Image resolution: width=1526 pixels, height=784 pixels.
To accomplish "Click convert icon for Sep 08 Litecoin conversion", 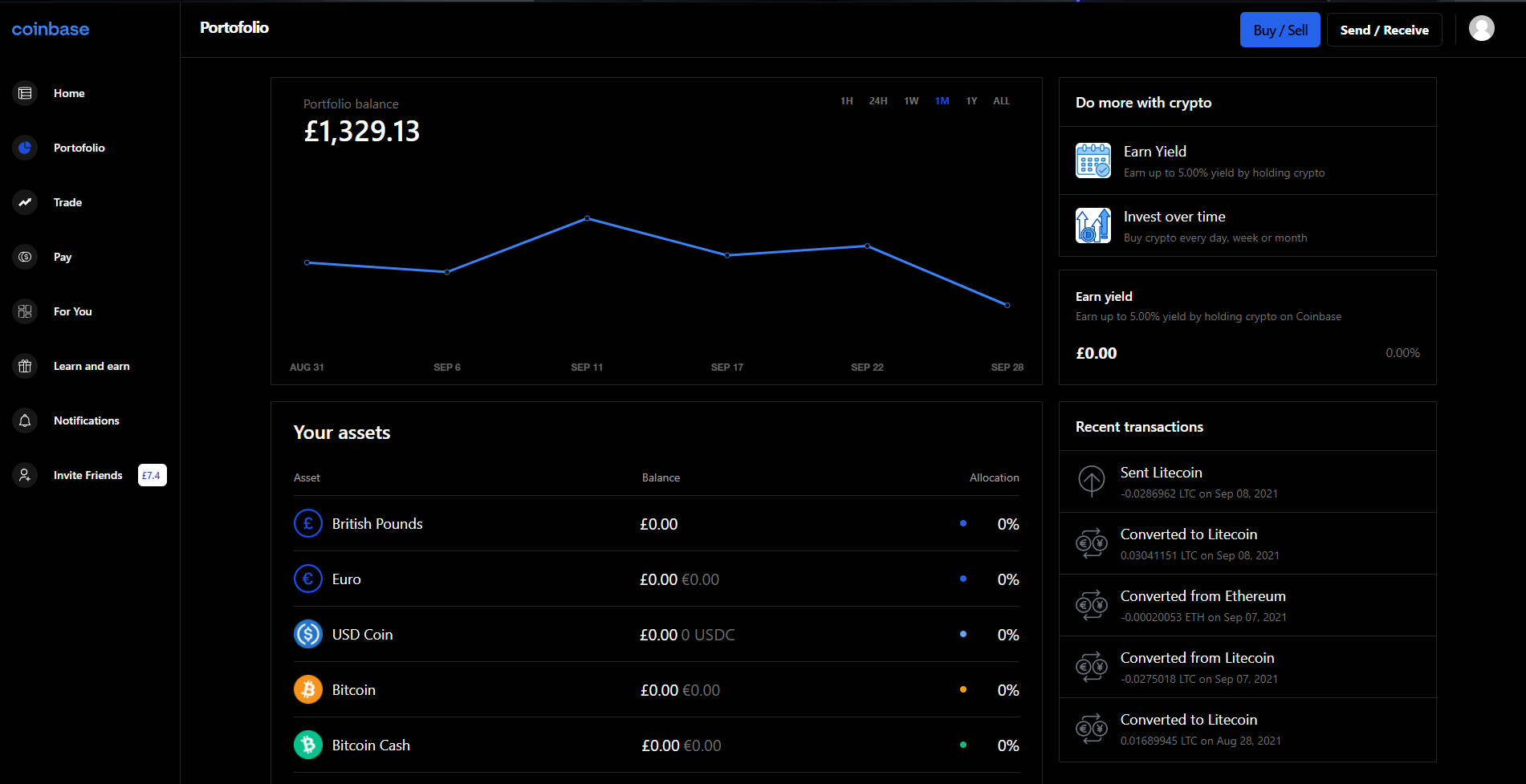I will click(1092, 543).
